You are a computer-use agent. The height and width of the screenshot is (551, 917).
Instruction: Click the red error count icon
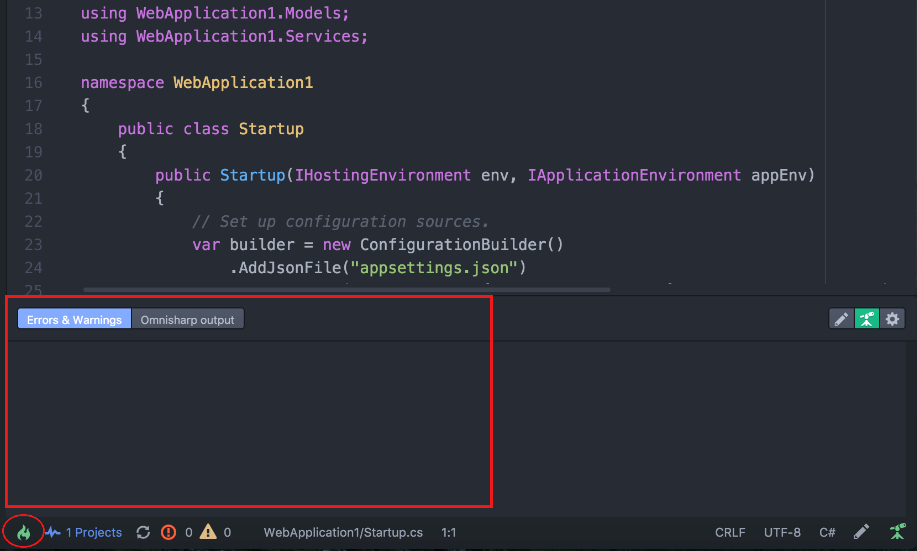coord(168,532)
